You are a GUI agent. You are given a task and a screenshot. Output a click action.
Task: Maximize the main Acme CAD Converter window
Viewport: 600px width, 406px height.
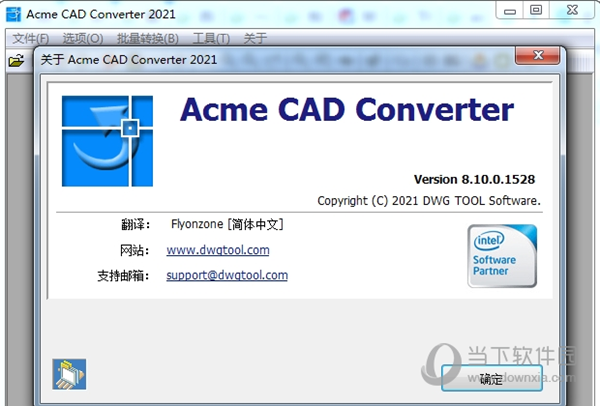(x=536, y=10)
